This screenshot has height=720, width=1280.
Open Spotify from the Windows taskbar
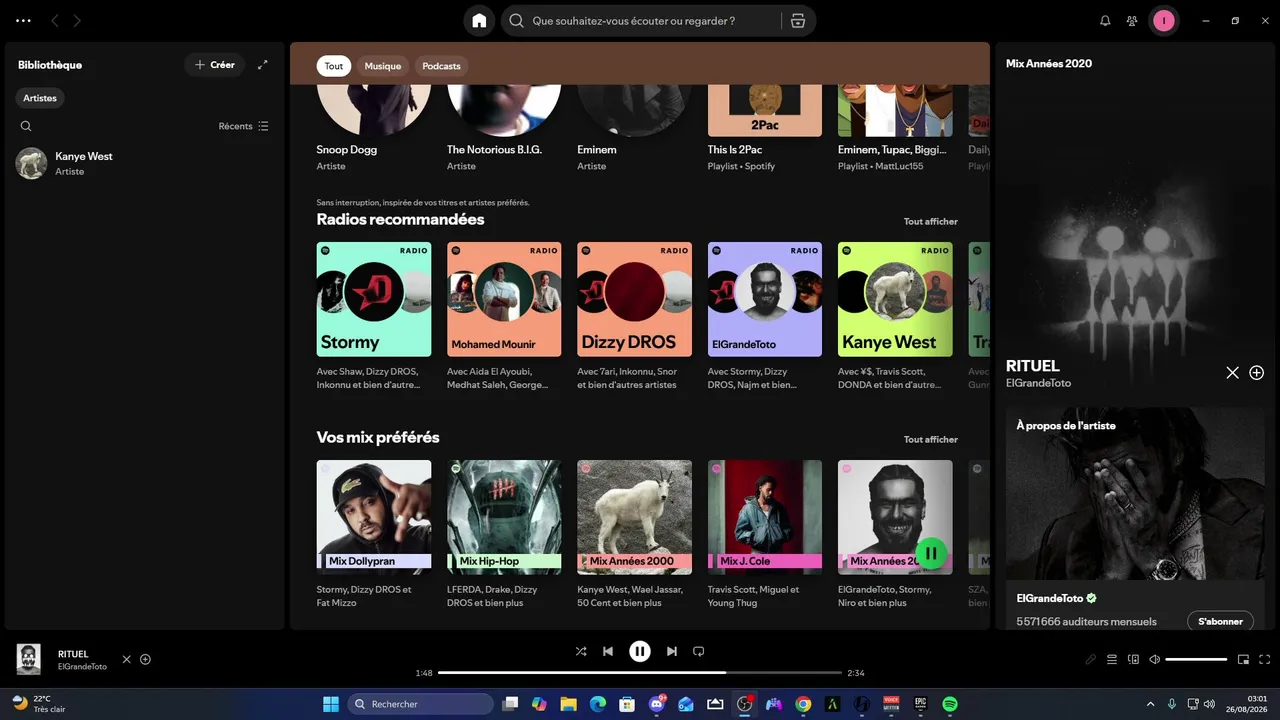pyautogui.click(x=950, y=704)
